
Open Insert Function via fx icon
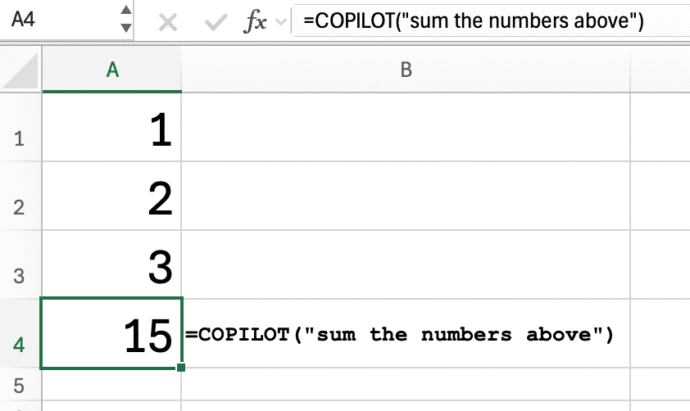(x=258, y=21)
